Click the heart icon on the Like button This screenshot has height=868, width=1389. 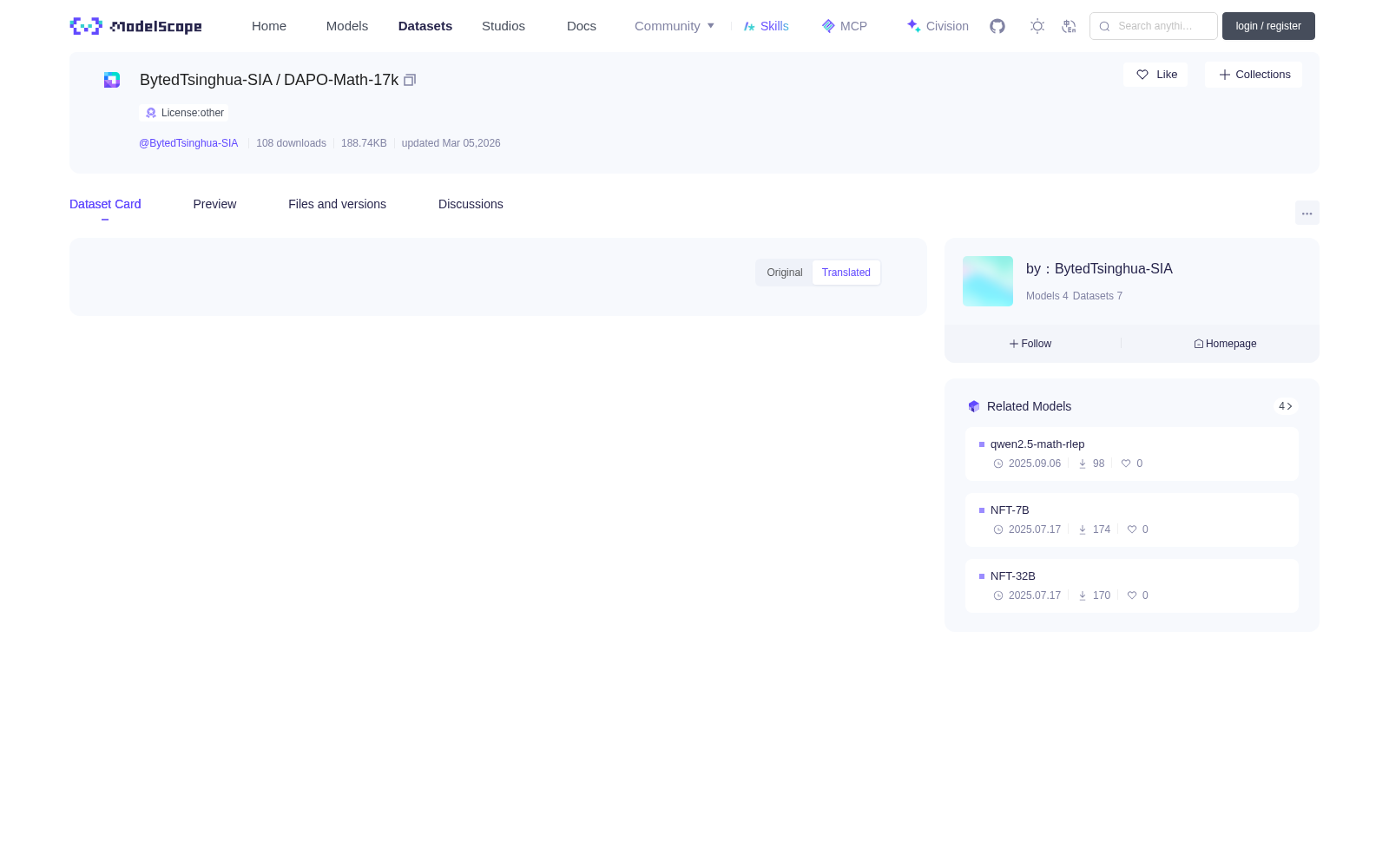pos(1142,75)
